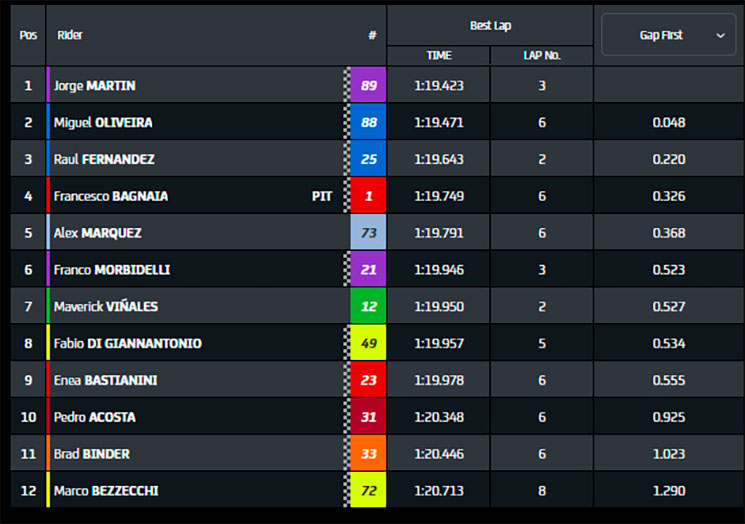Click Franco Morbidelli's purple 21 badge
Viewport: 745px width, 524px height.
tap(368, 269)
